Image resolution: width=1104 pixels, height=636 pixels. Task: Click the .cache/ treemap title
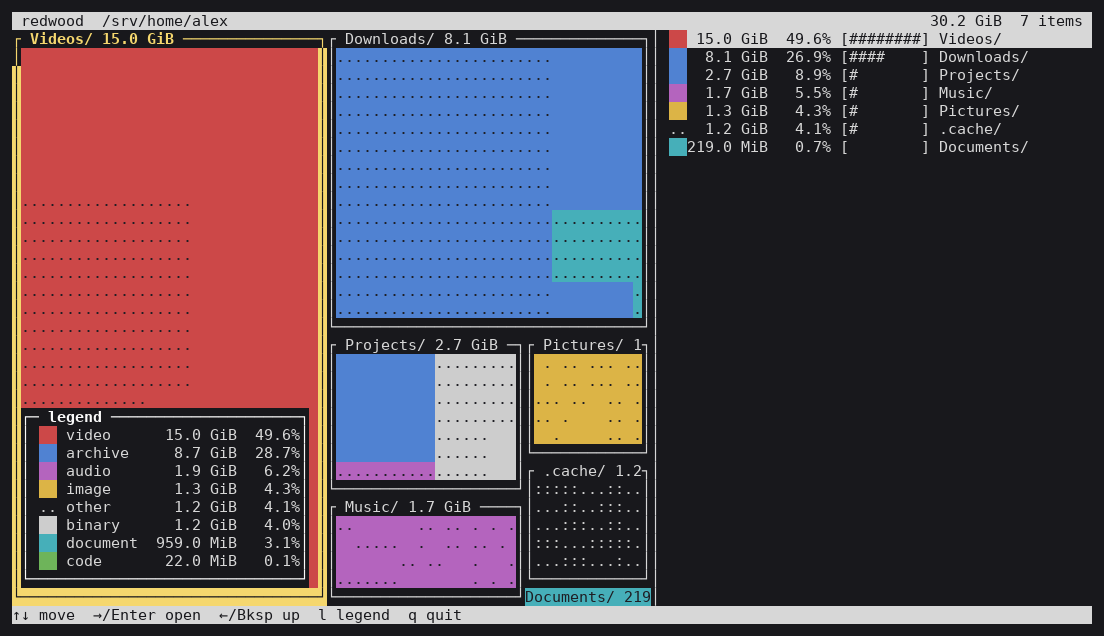tap(592, 471)
